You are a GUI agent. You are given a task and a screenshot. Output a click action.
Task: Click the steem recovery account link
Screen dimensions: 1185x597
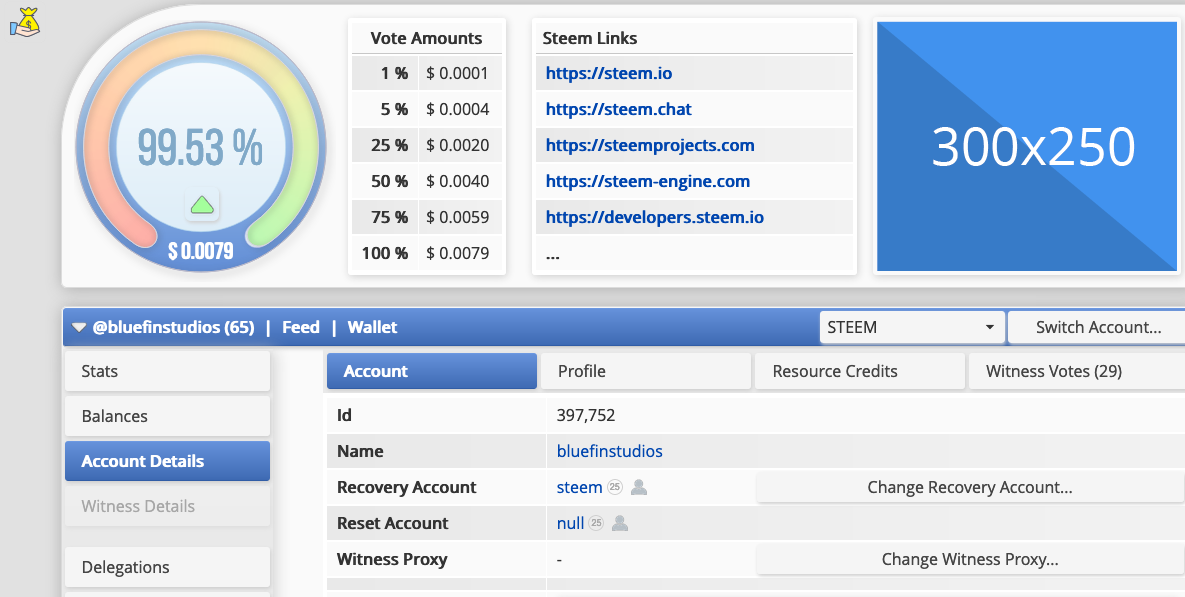(x=579, y=487)
